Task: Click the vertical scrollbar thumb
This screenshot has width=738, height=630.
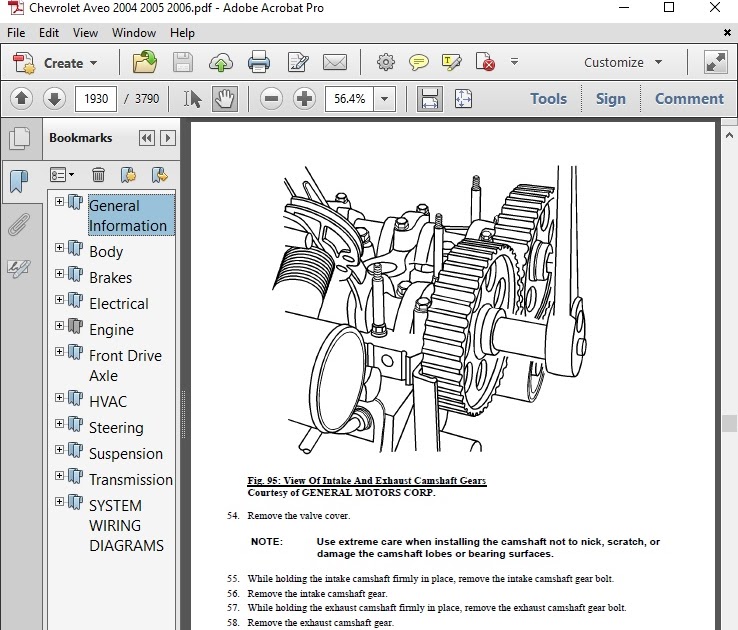Action: coord(729,423)
